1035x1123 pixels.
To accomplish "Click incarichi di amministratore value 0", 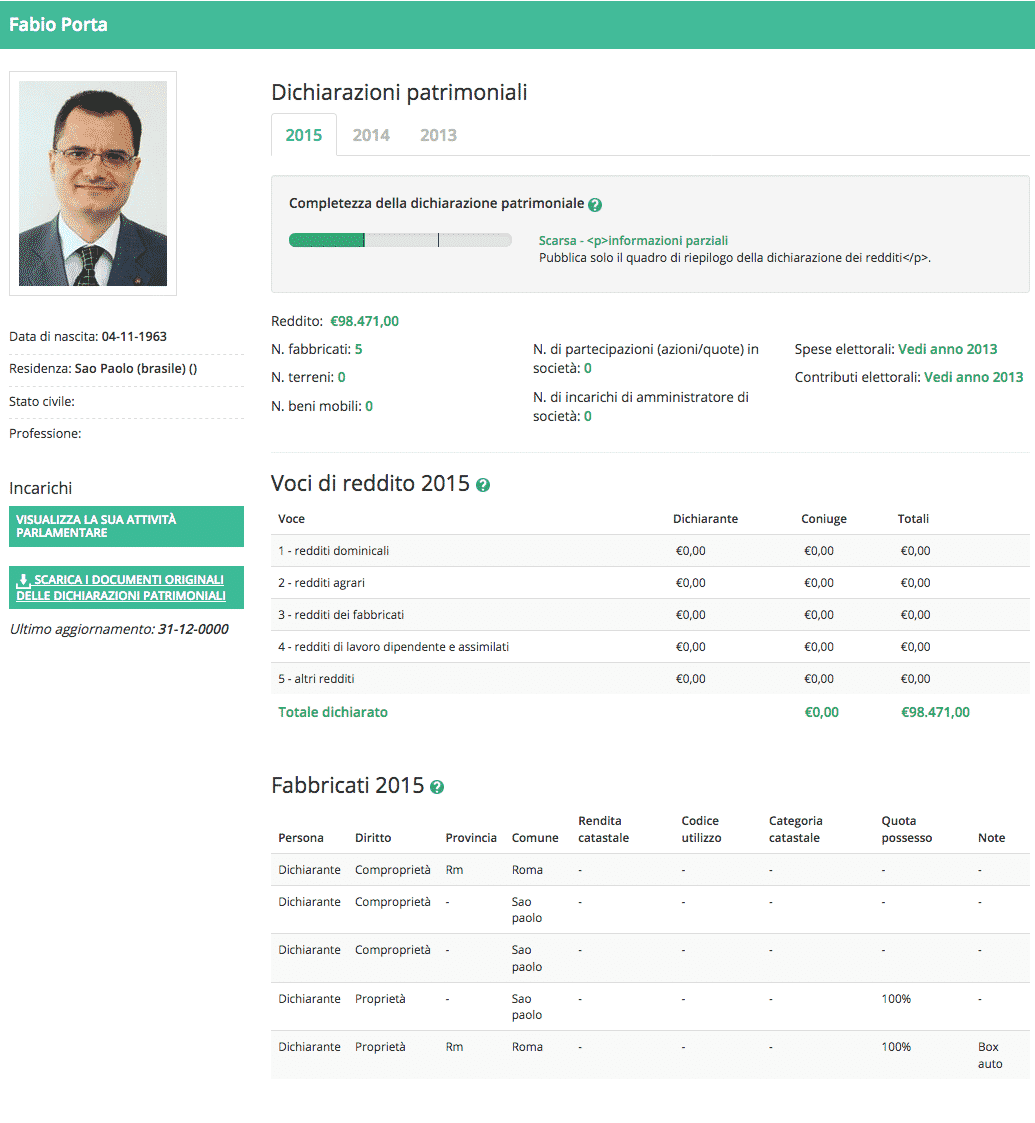I will coord(587,416).
